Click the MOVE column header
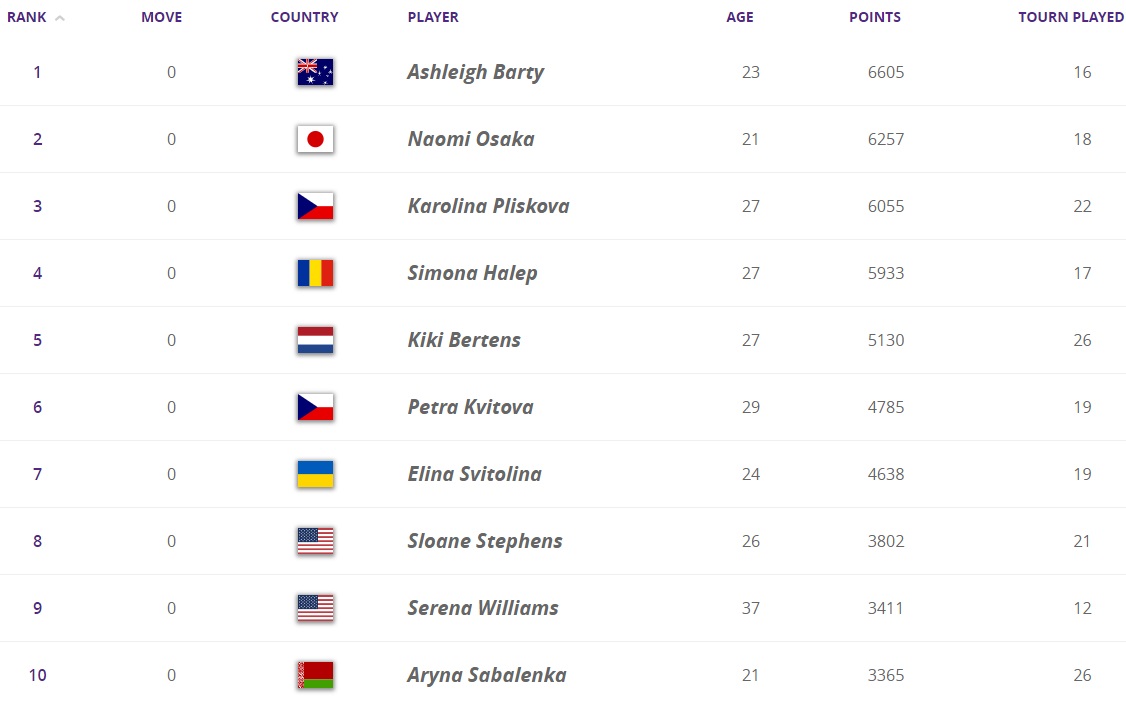Viewport: 1126px width, 705px height. 162,17
